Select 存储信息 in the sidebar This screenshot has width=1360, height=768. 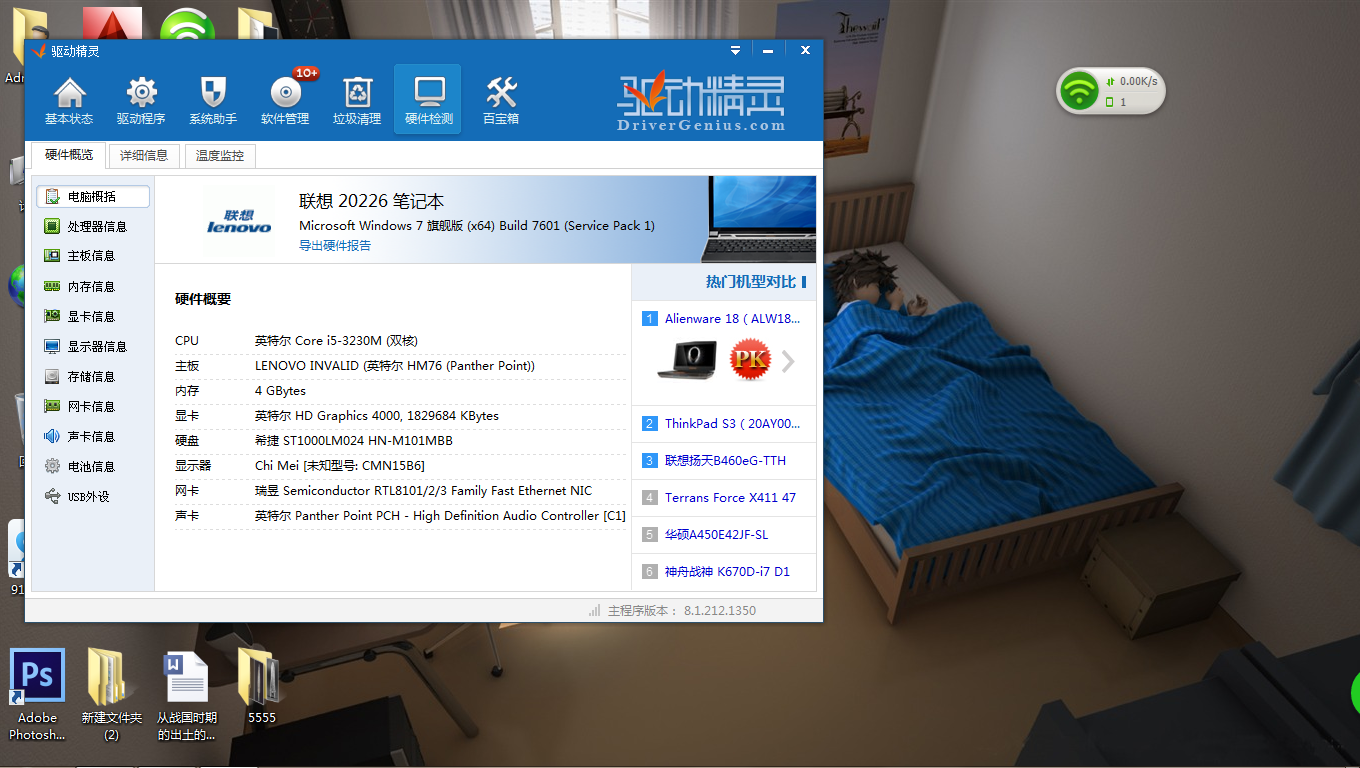pyautogui.click(x=93, y=377)
